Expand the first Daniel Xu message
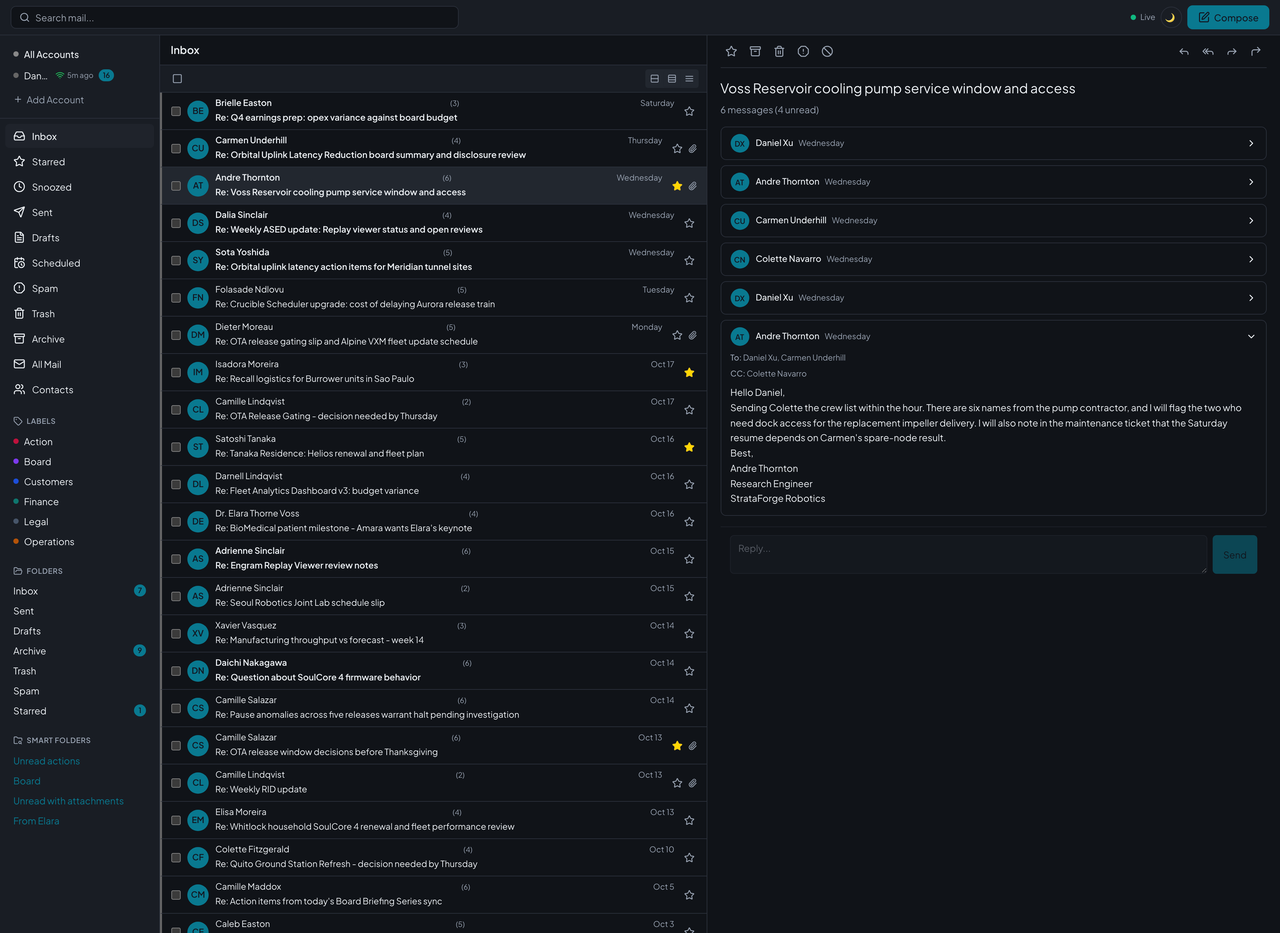This screenshot has height=933, width=1280. pyautogui.click(x=993, y=143)
